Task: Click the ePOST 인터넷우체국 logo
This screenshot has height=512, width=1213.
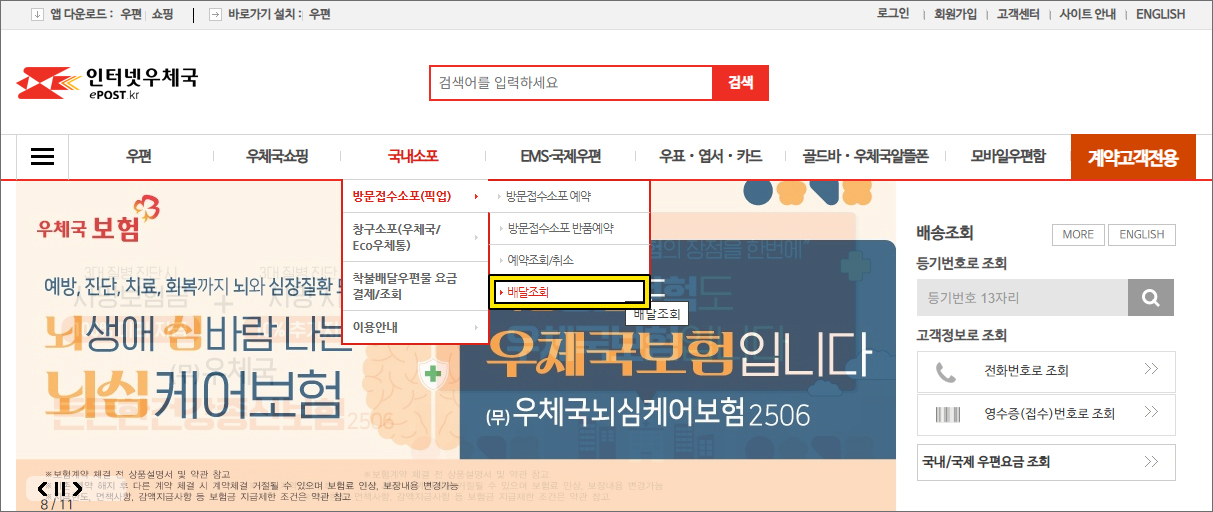Action: 107,83
